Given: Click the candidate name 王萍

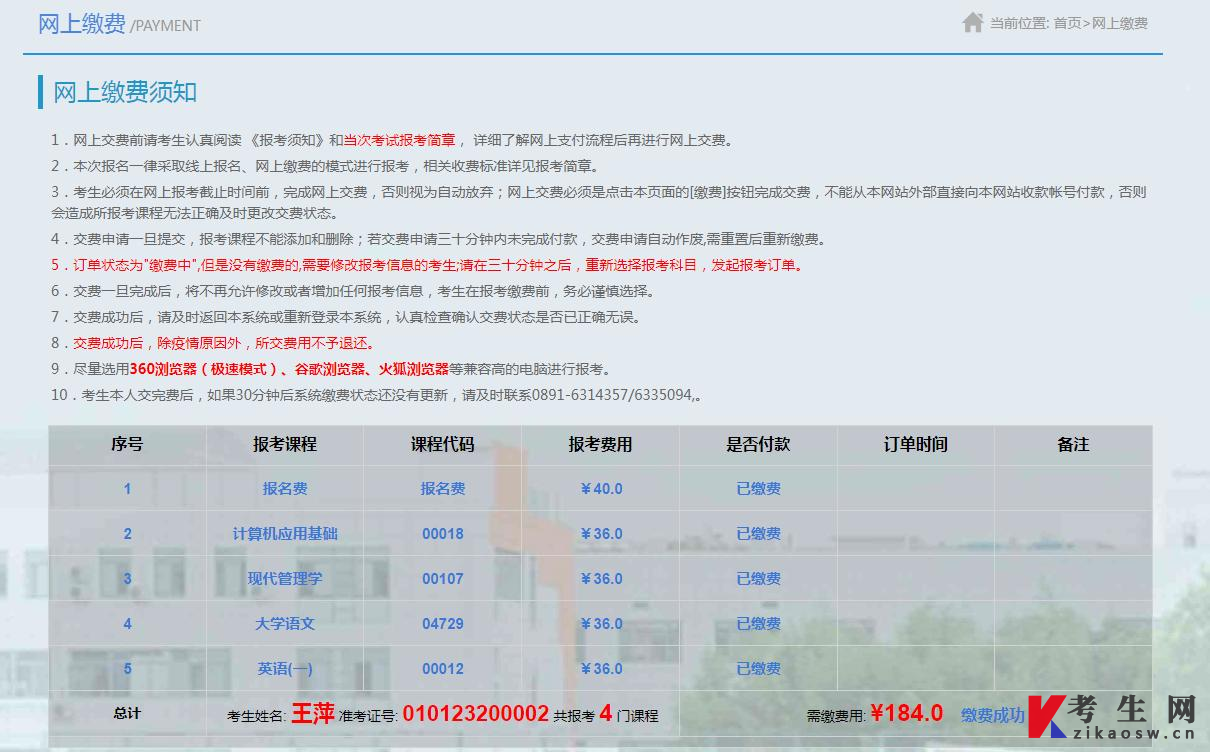Looking at the screenshot, I should click(312, 714).
